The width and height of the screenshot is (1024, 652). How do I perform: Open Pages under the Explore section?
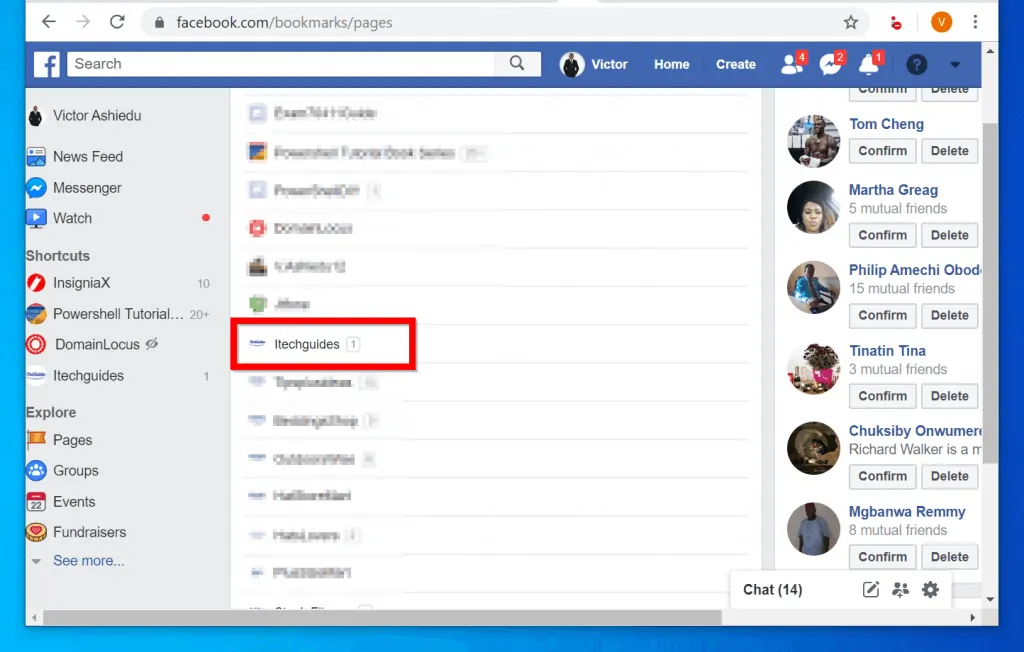coord(74,440)
